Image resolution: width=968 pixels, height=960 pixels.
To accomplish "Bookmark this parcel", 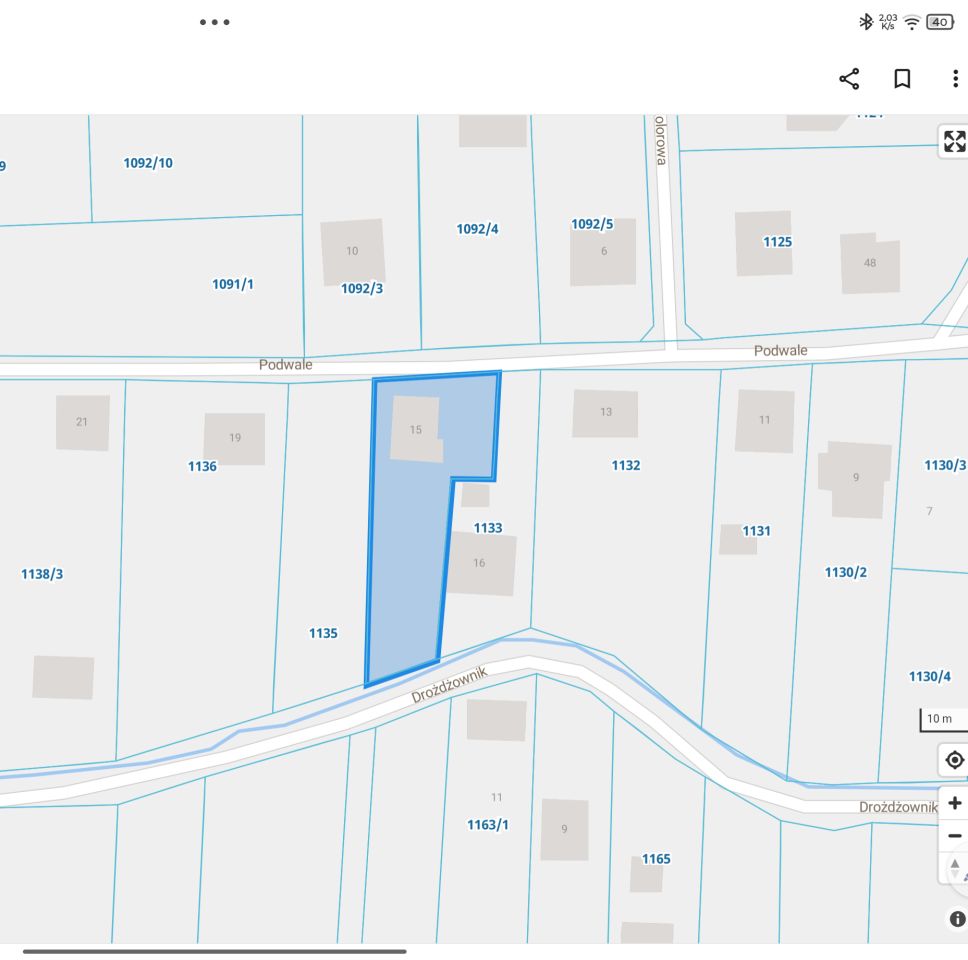I will [x=902, y=79].
